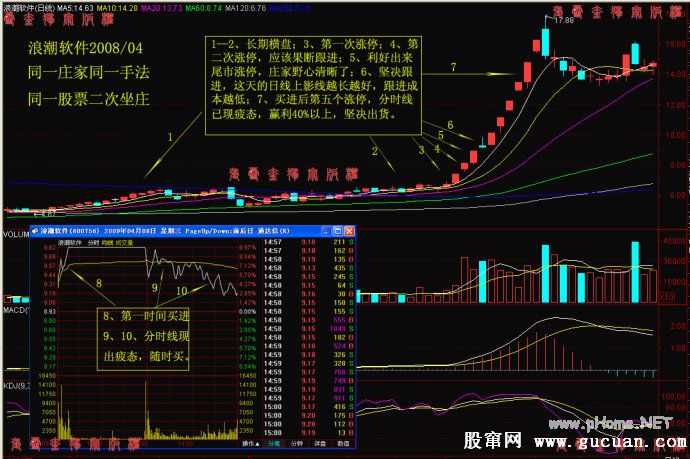Select the tick row with volume 1049
This screenshot has width=690, height=459.
(308, 329)
